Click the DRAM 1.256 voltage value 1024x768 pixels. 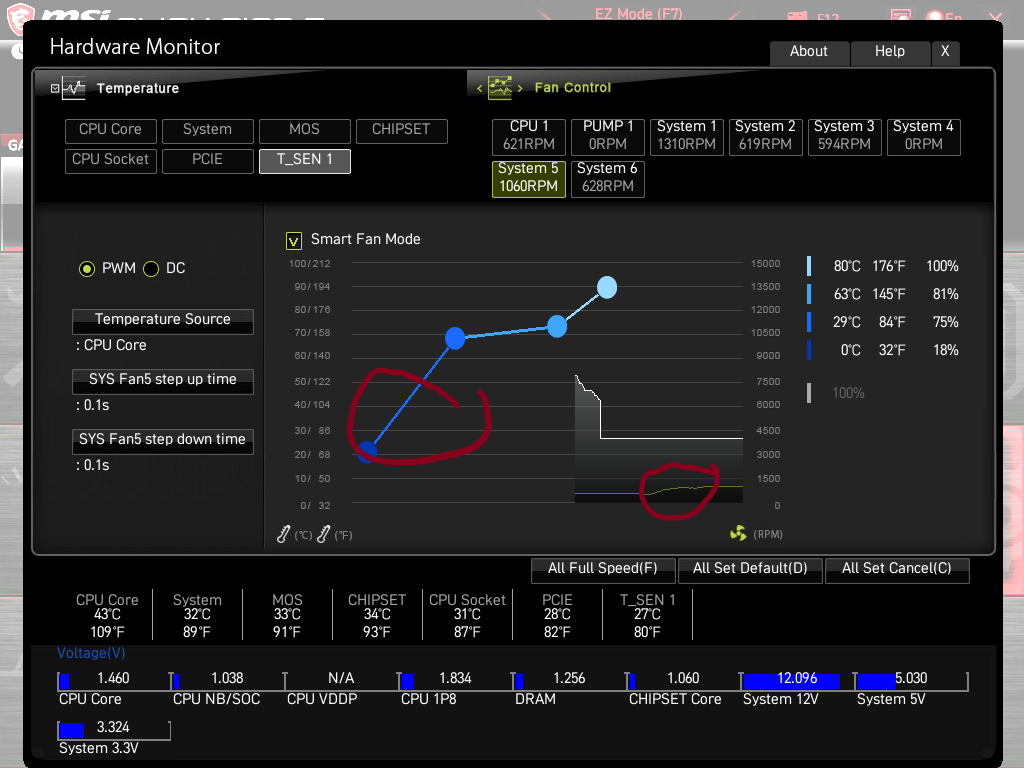[569, 679]
